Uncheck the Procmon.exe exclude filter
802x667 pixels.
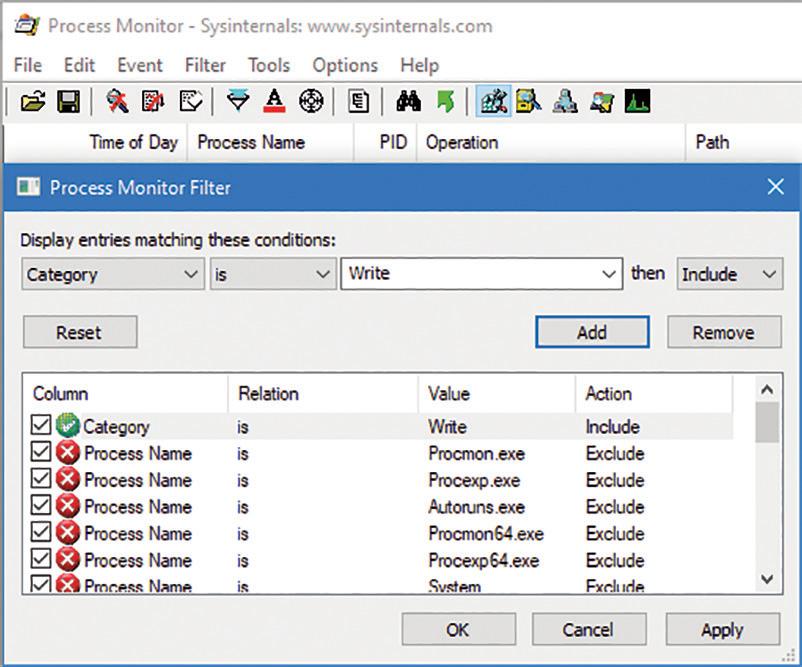coord(40,452)
